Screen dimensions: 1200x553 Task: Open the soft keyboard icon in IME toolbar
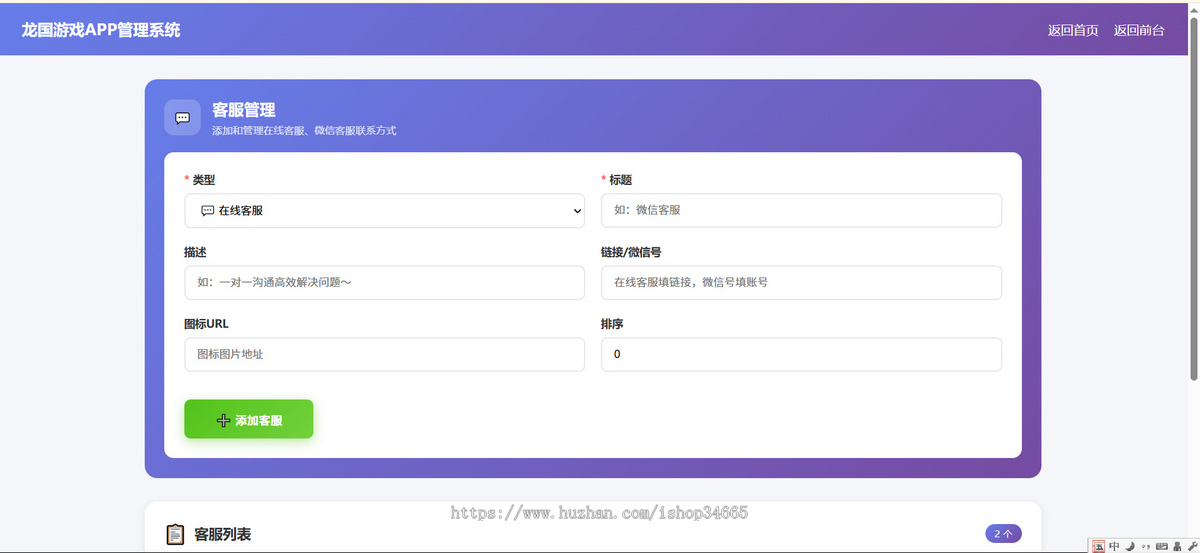(1161, 546)
